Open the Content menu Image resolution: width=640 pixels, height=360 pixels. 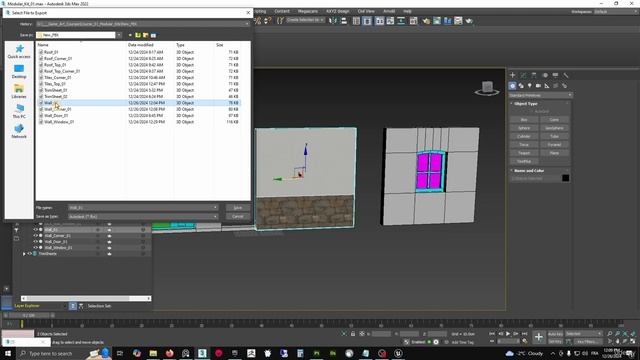(x=282, y=11)
